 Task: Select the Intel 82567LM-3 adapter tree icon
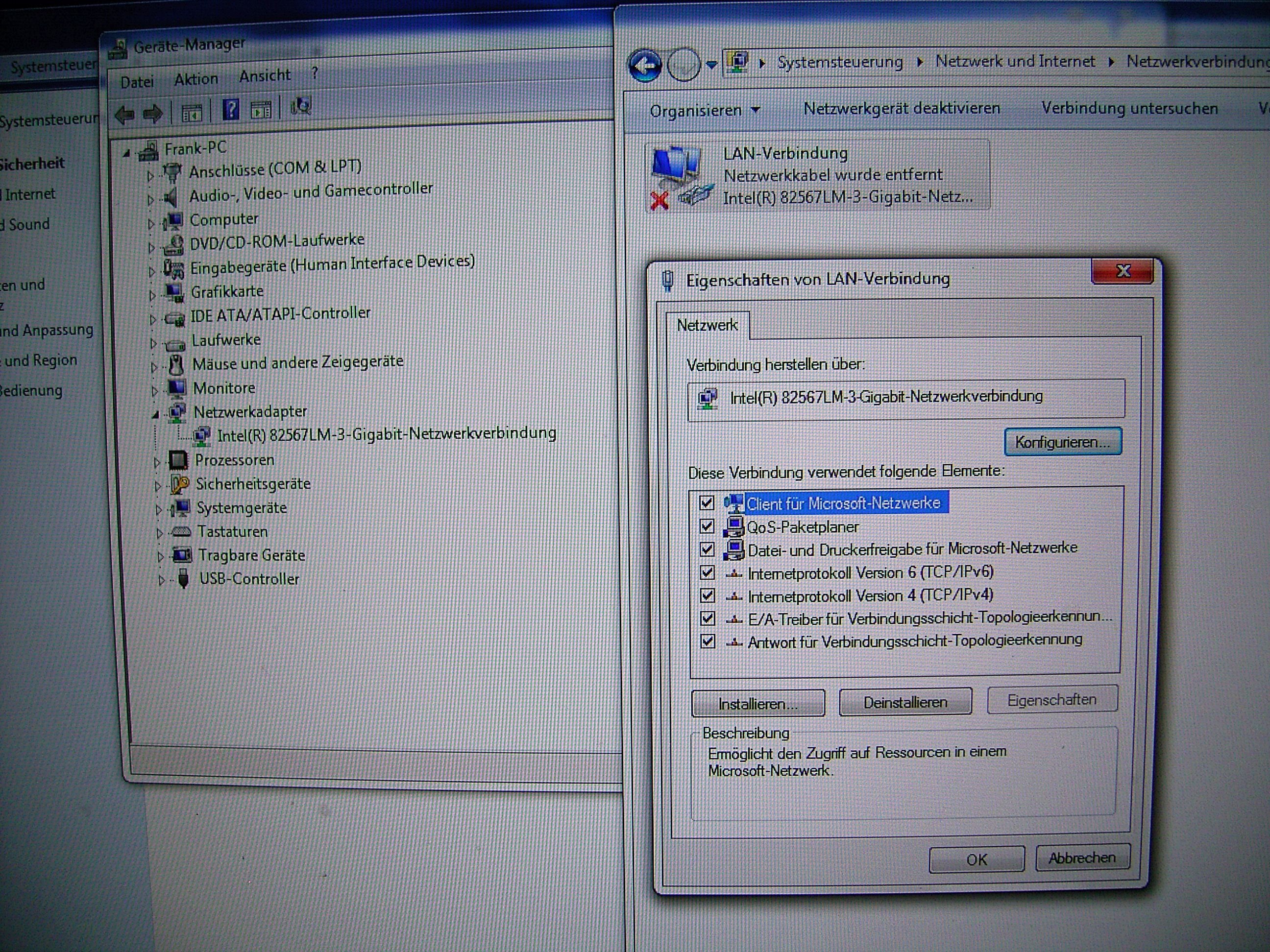tap(201, 436)
